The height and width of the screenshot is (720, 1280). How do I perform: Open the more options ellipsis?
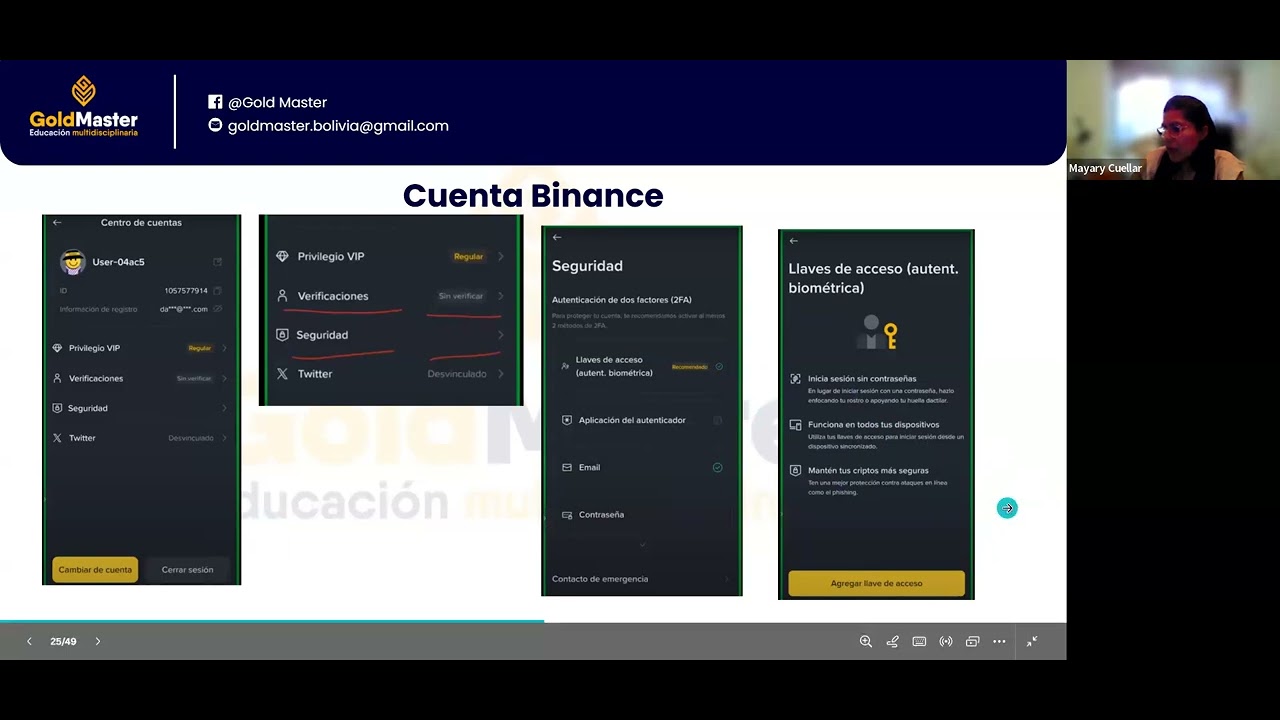coord(999,641)
